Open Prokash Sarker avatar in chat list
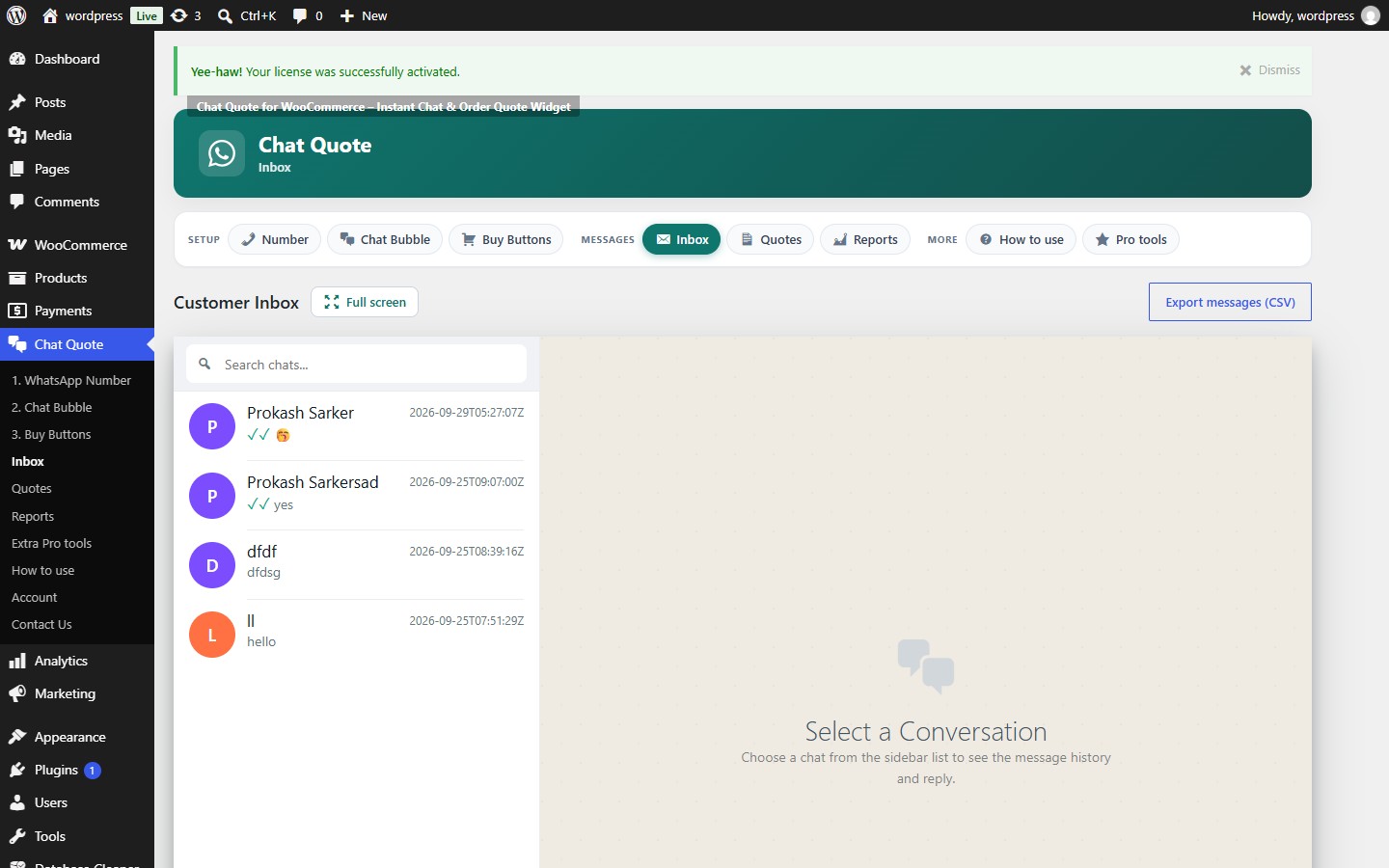The width and height of the screenshot is (1389, 868). click(x=212, y=426)
